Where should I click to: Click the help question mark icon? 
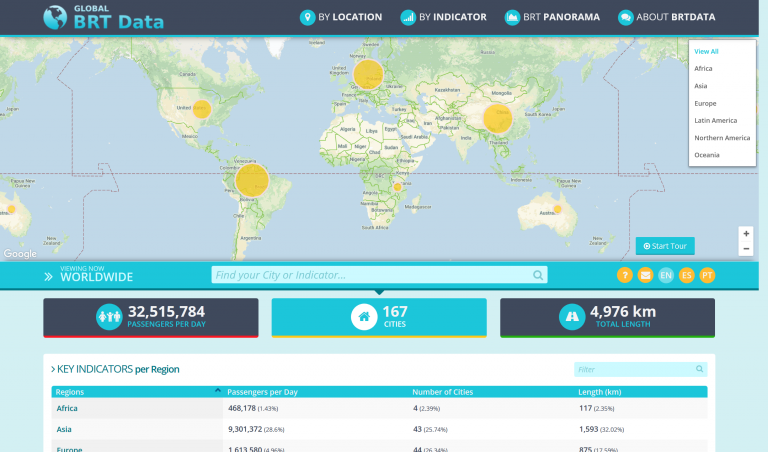624,275
